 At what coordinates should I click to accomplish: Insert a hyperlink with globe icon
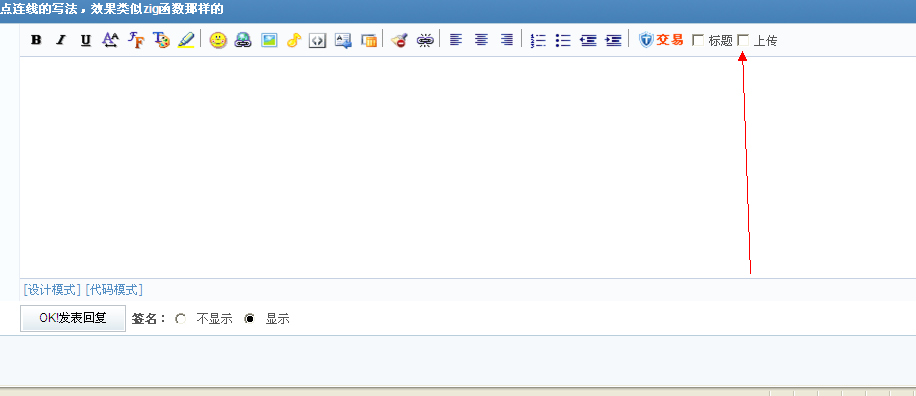(243, 40)
